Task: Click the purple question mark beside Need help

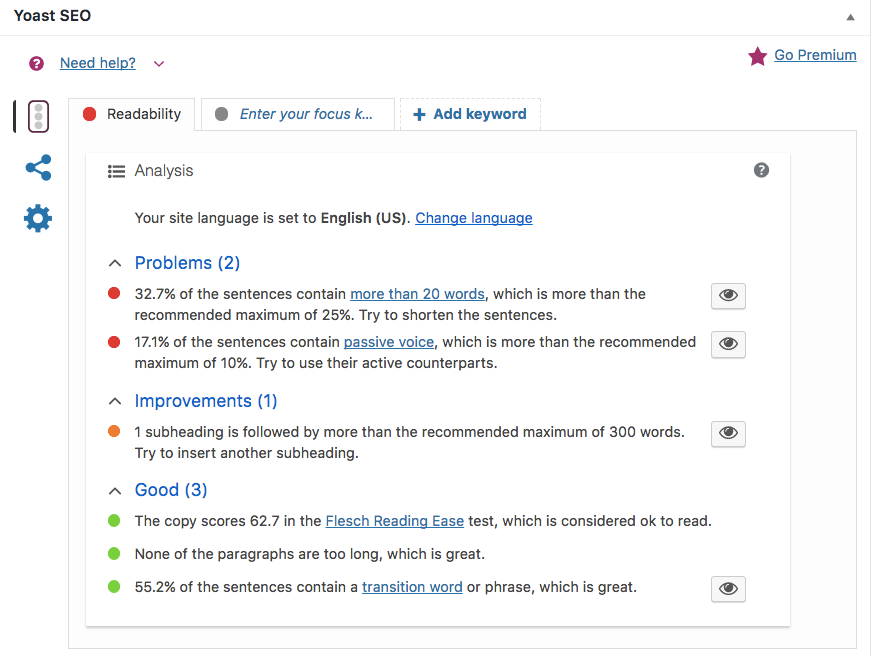Action: [36, 62]
